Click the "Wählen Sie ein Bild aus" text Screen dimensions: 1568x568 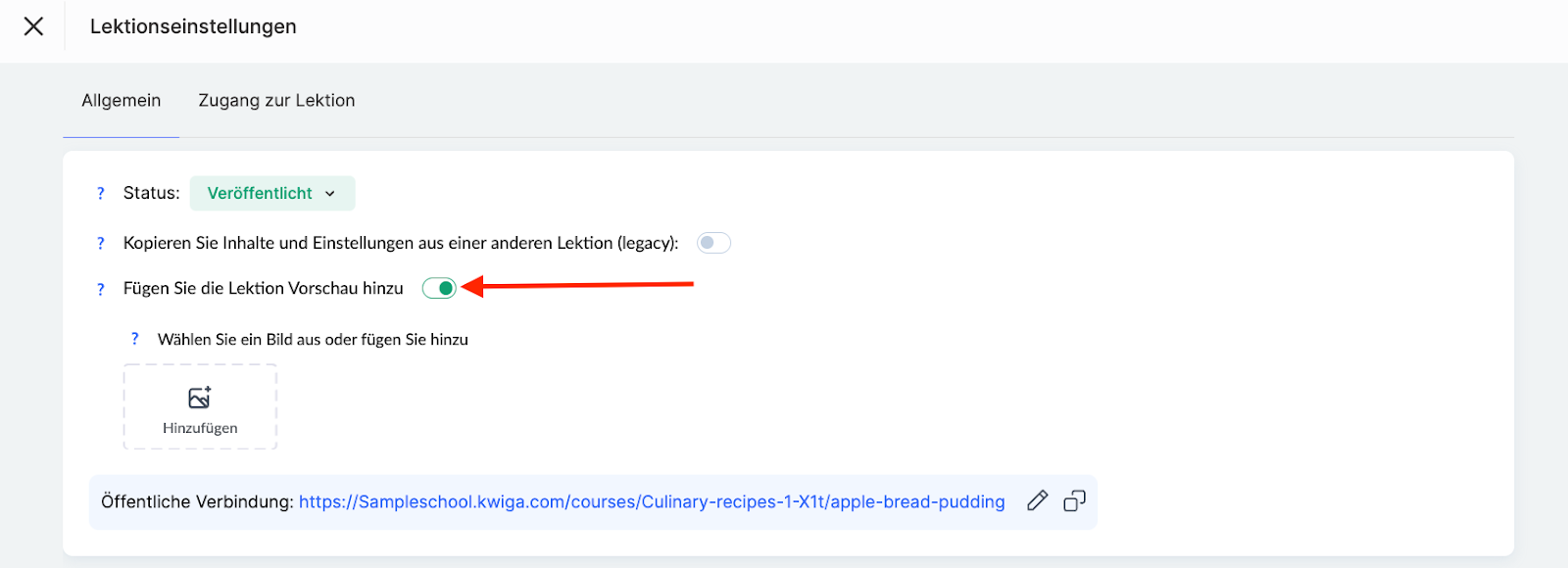click(313, 340)
